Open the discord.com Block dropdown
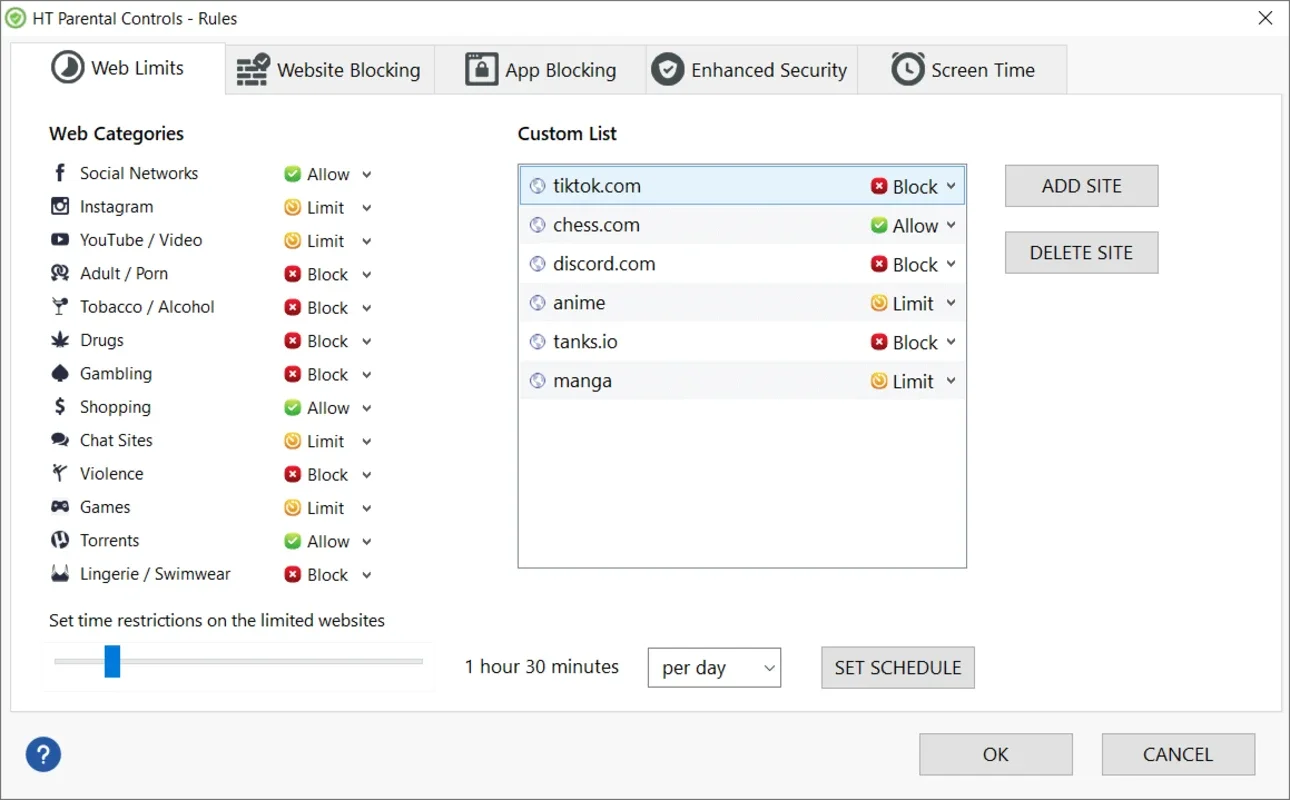1290x800 pixels. (x=951, y=264)
